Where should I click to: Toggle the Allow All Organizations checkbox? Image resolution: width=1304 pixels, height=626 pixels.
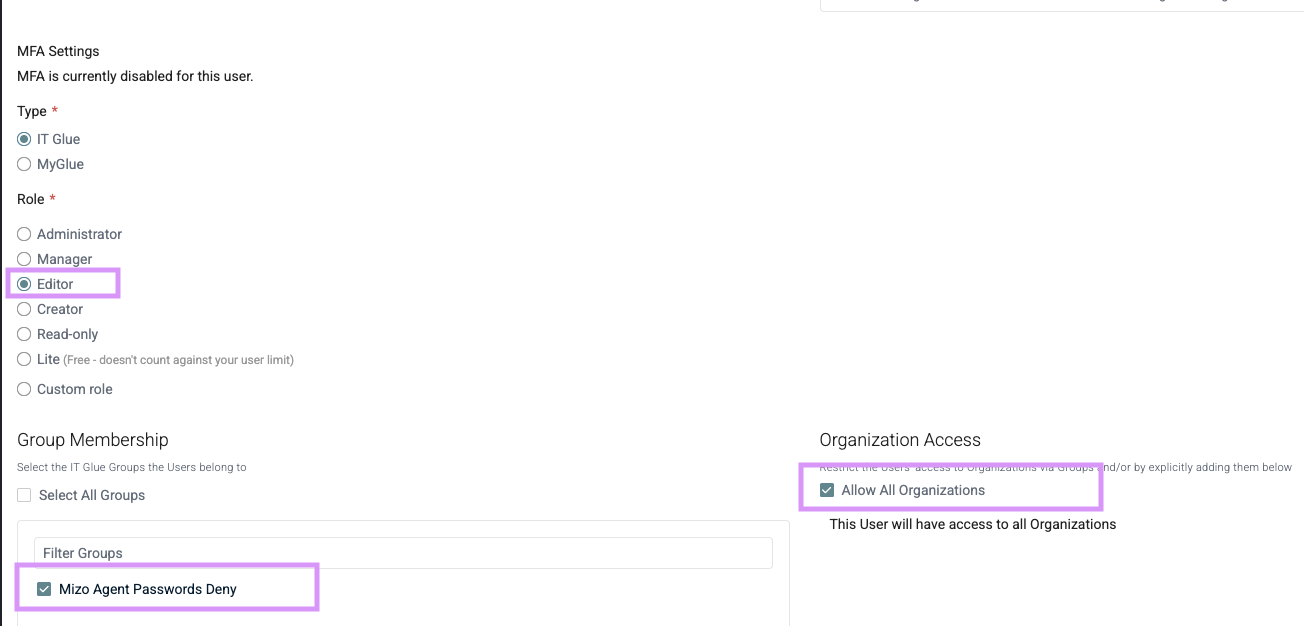(x=827, y=490)
